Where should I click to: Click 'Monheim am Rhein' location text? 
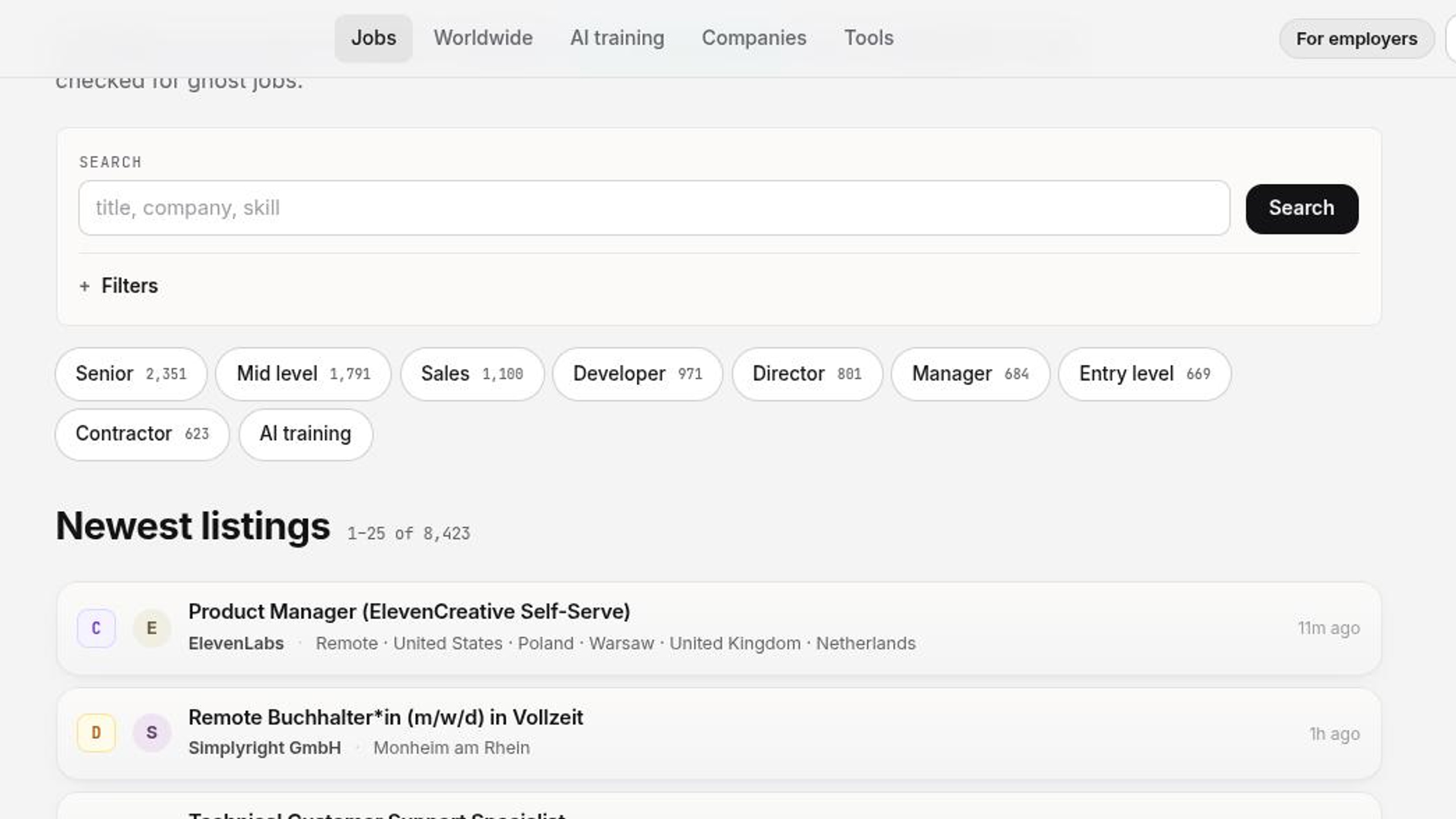tap(451, 748)
